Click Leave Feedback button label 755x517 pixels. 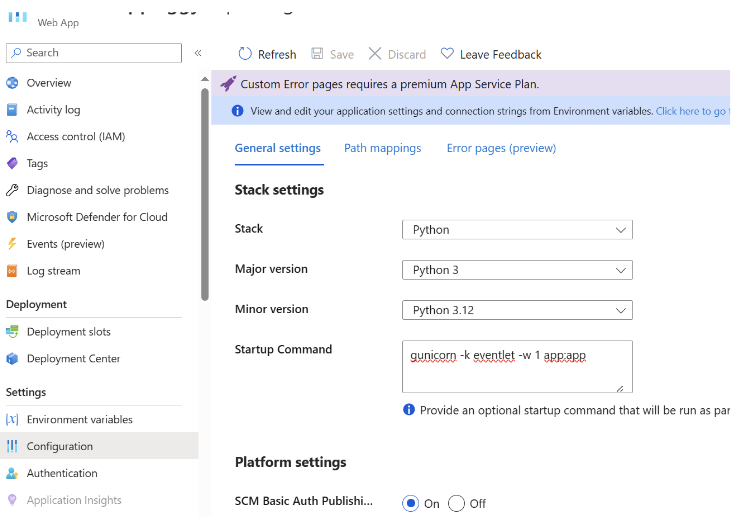501,54
